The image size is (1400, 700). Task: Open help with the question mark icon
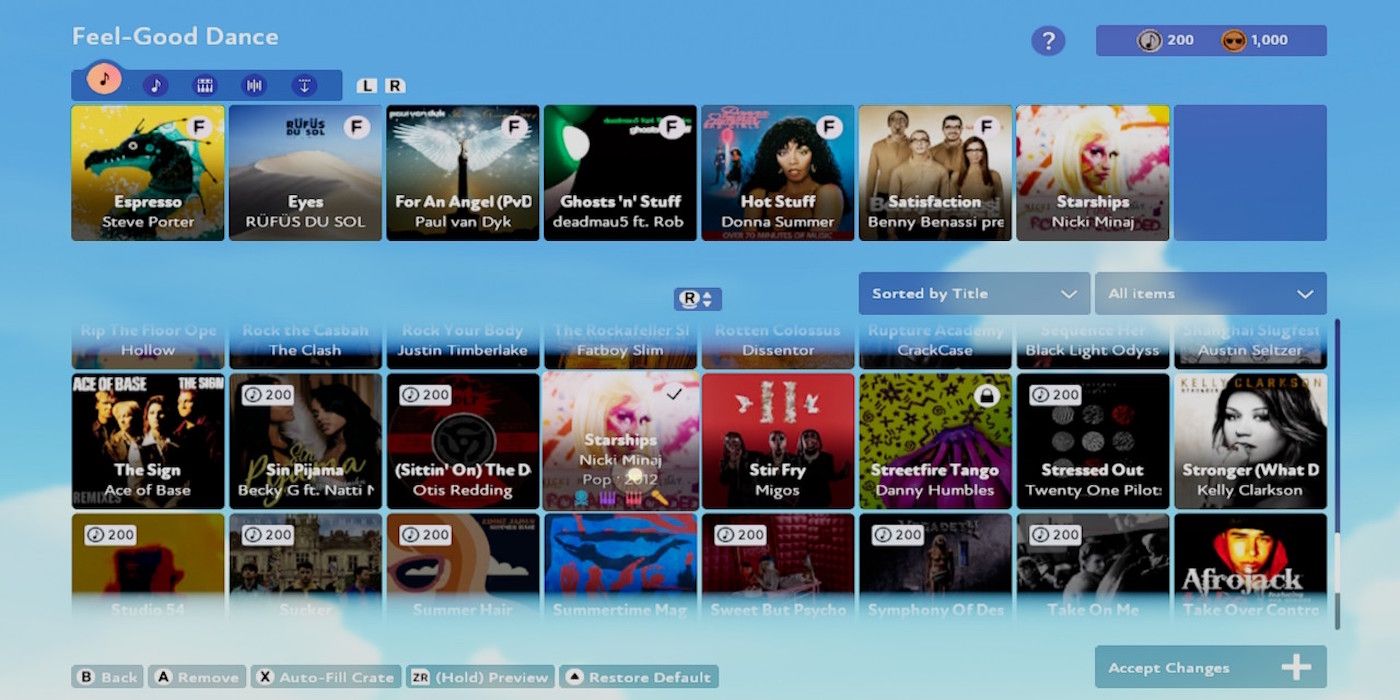tap(1048, 41)
